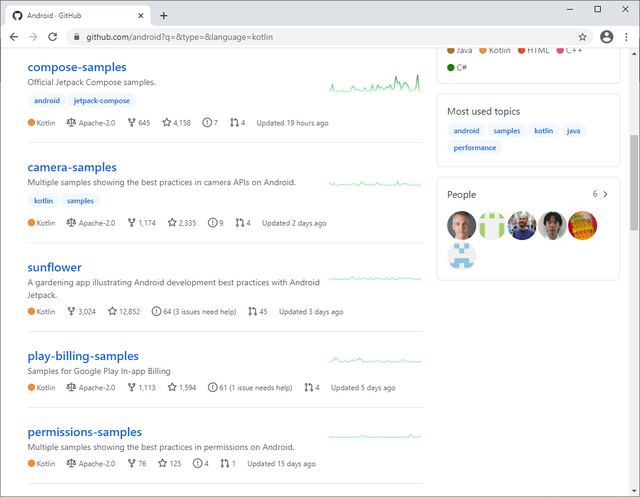Bookmark this page with the star icon

pos(582,37)
